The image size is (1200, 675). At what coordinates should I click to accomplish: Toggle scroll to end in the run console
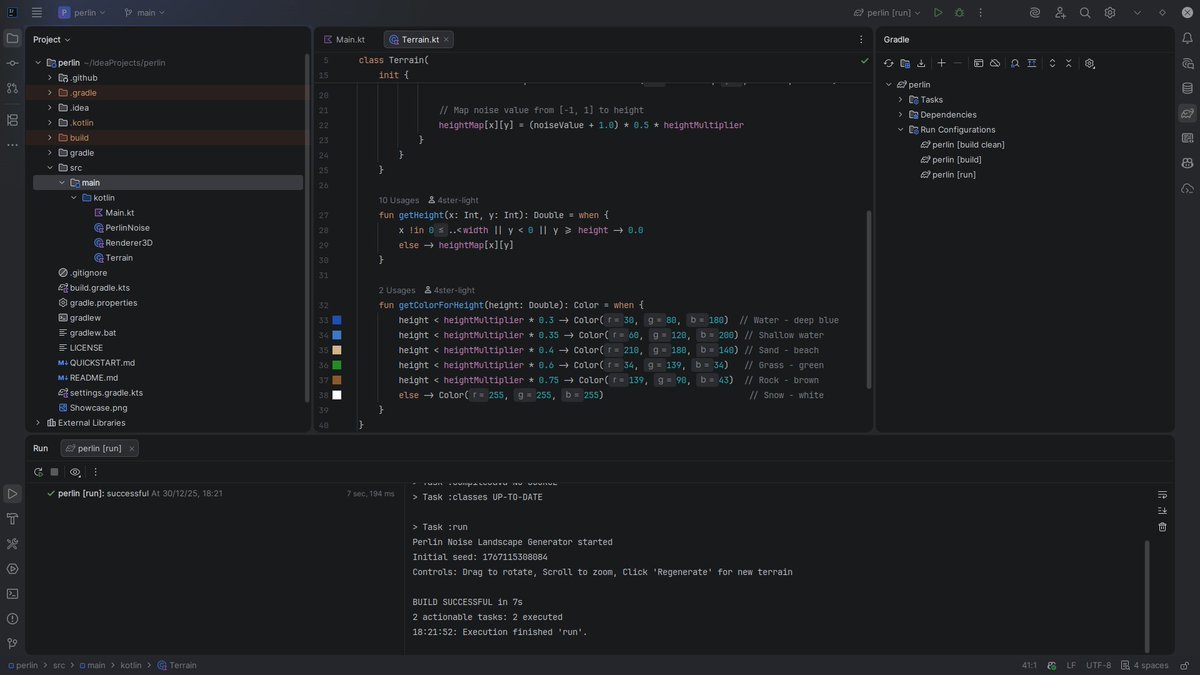tap(1162, 511)
